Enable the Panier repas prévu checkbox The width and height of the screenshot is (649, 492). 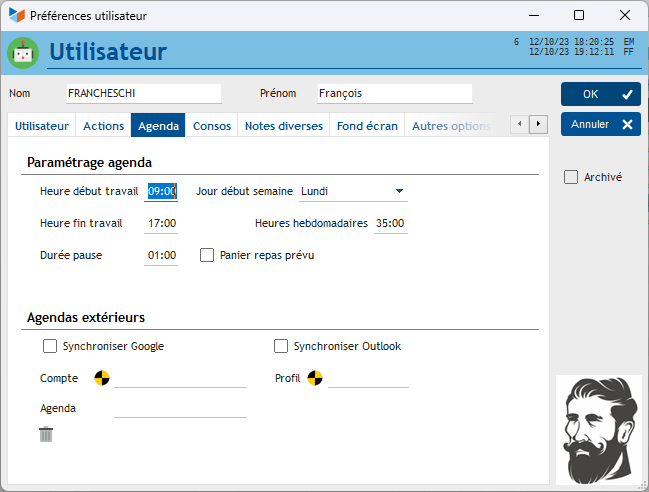(x=207, y=255)
